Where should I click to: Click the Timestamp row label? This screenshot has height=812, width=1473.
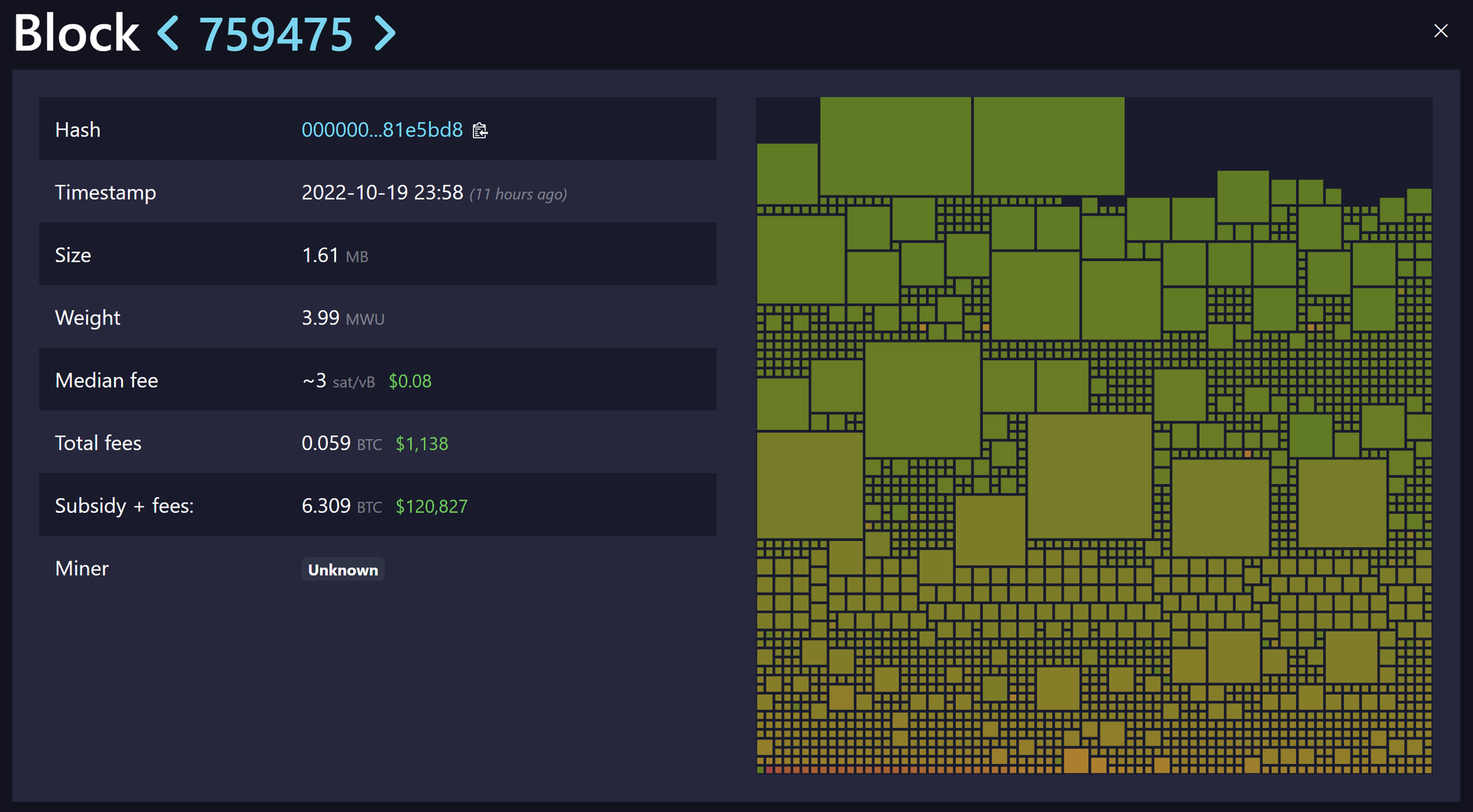tap(106, 193)
